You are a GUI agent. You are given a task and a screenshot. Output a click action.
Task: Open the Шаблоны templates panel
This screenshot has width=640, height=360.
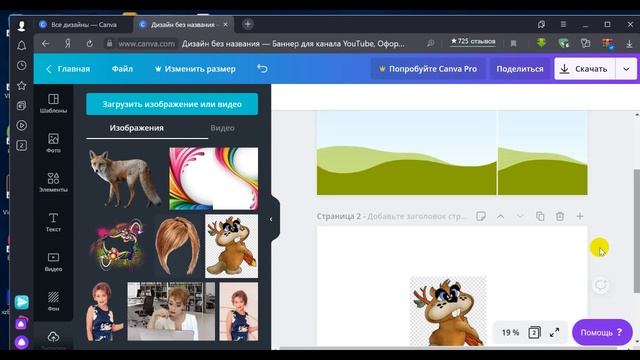53,103
